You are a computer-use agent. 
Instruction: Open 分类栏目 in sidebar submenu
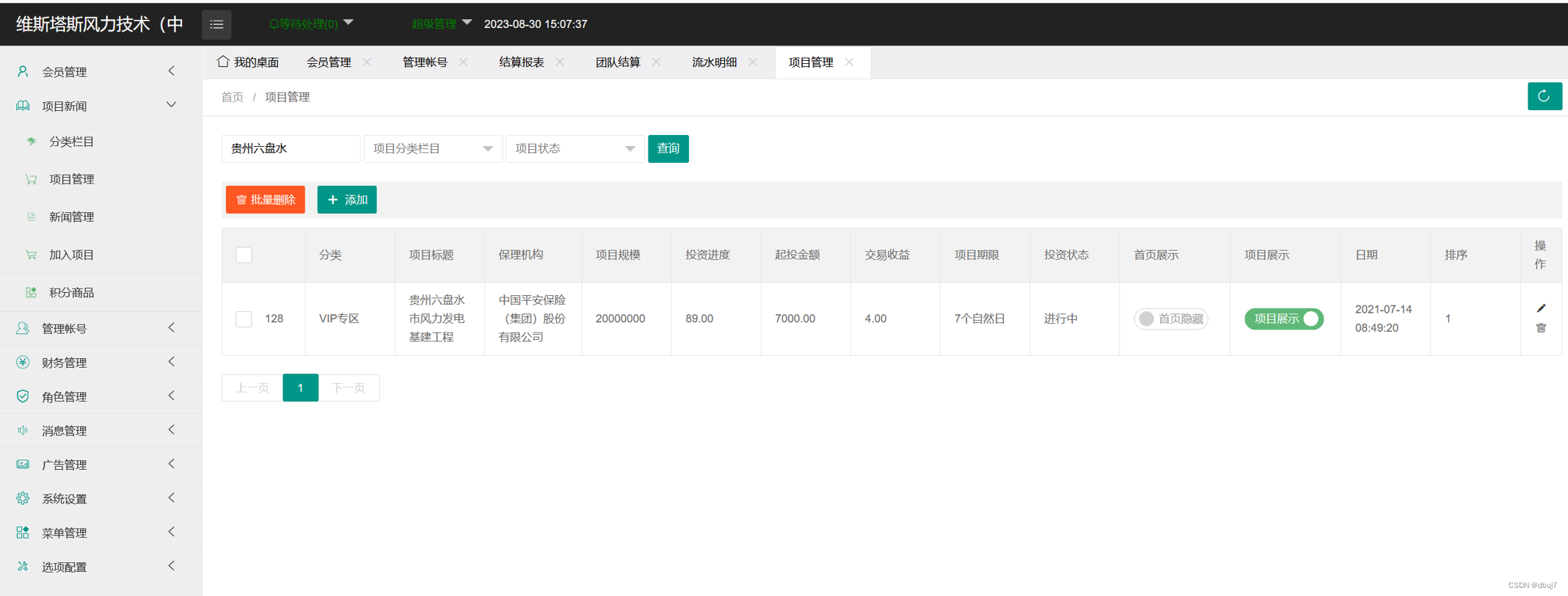click(x=101, y=141)
